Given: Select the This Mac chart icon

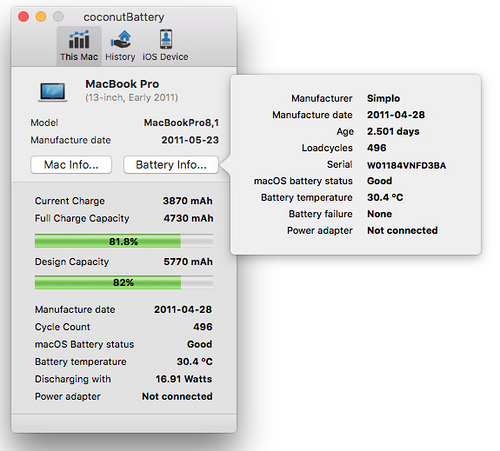Looking at the screenshot, I should pos(79,40).
